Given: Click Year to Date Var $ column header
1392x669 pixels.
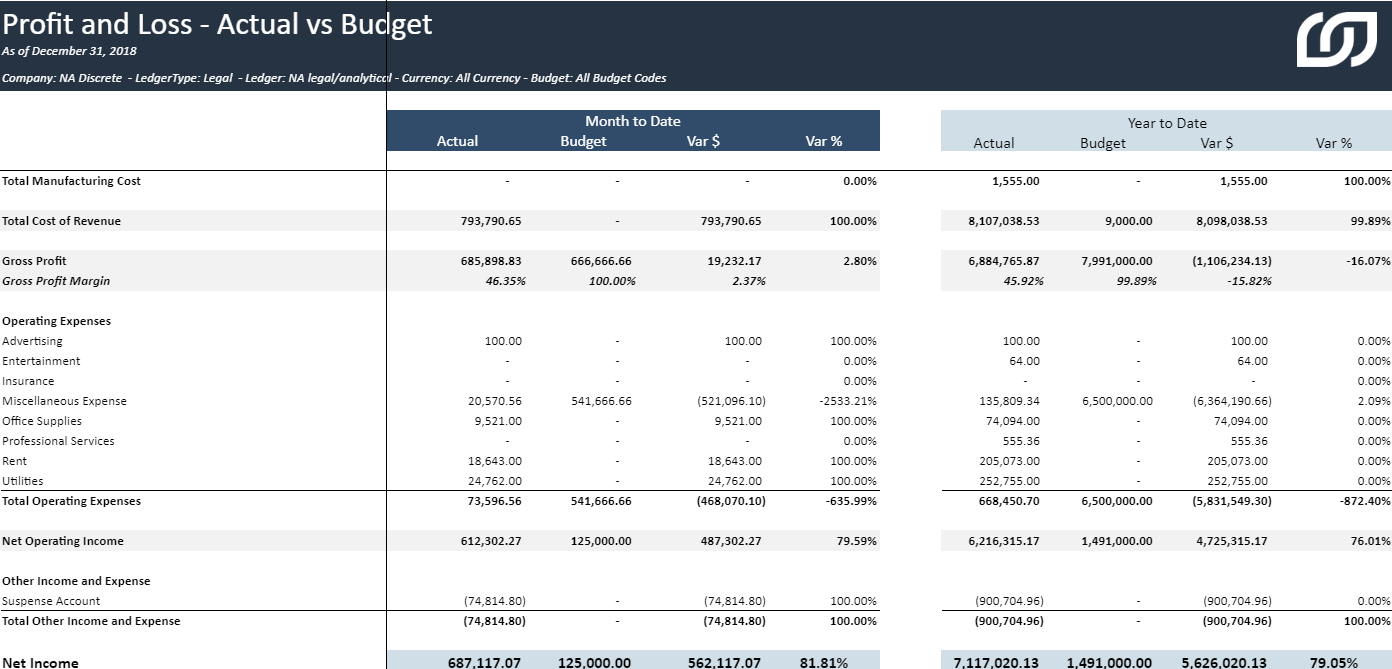Looking at the screenshot, I should coord(1216,143).
